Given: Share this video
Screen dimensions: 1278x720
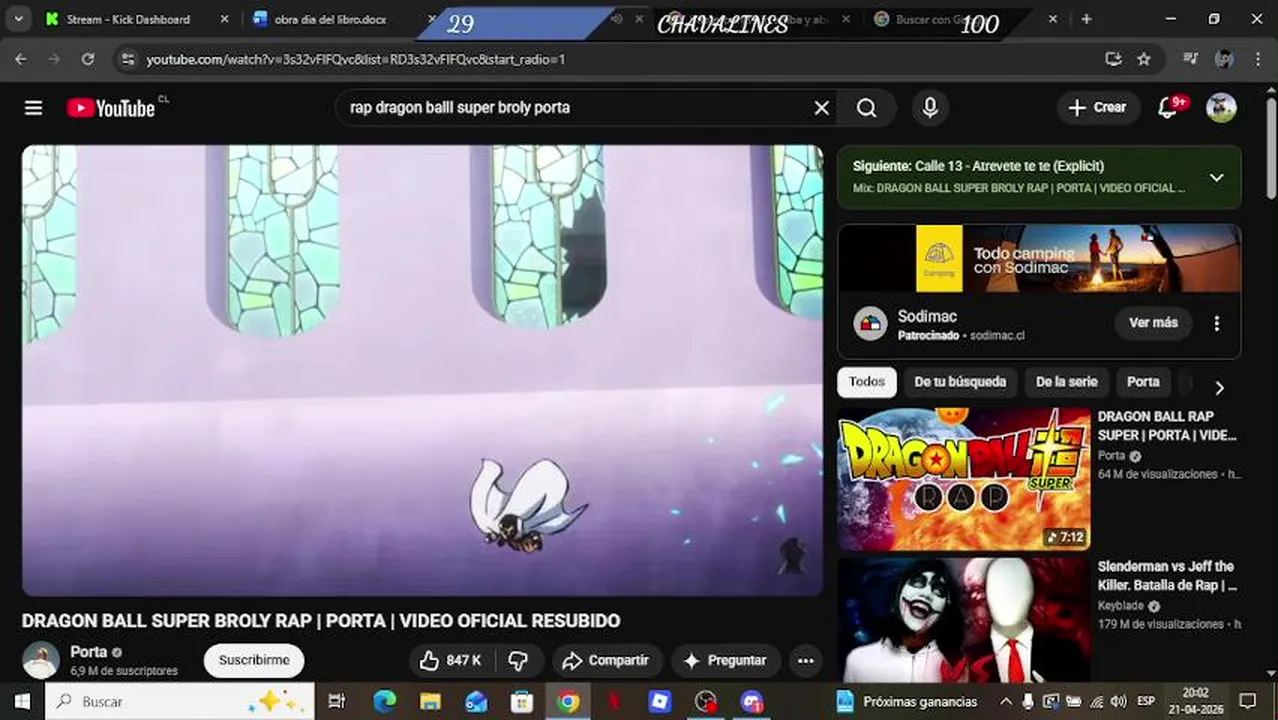Looking at the screenshot, I should point(605,660).
